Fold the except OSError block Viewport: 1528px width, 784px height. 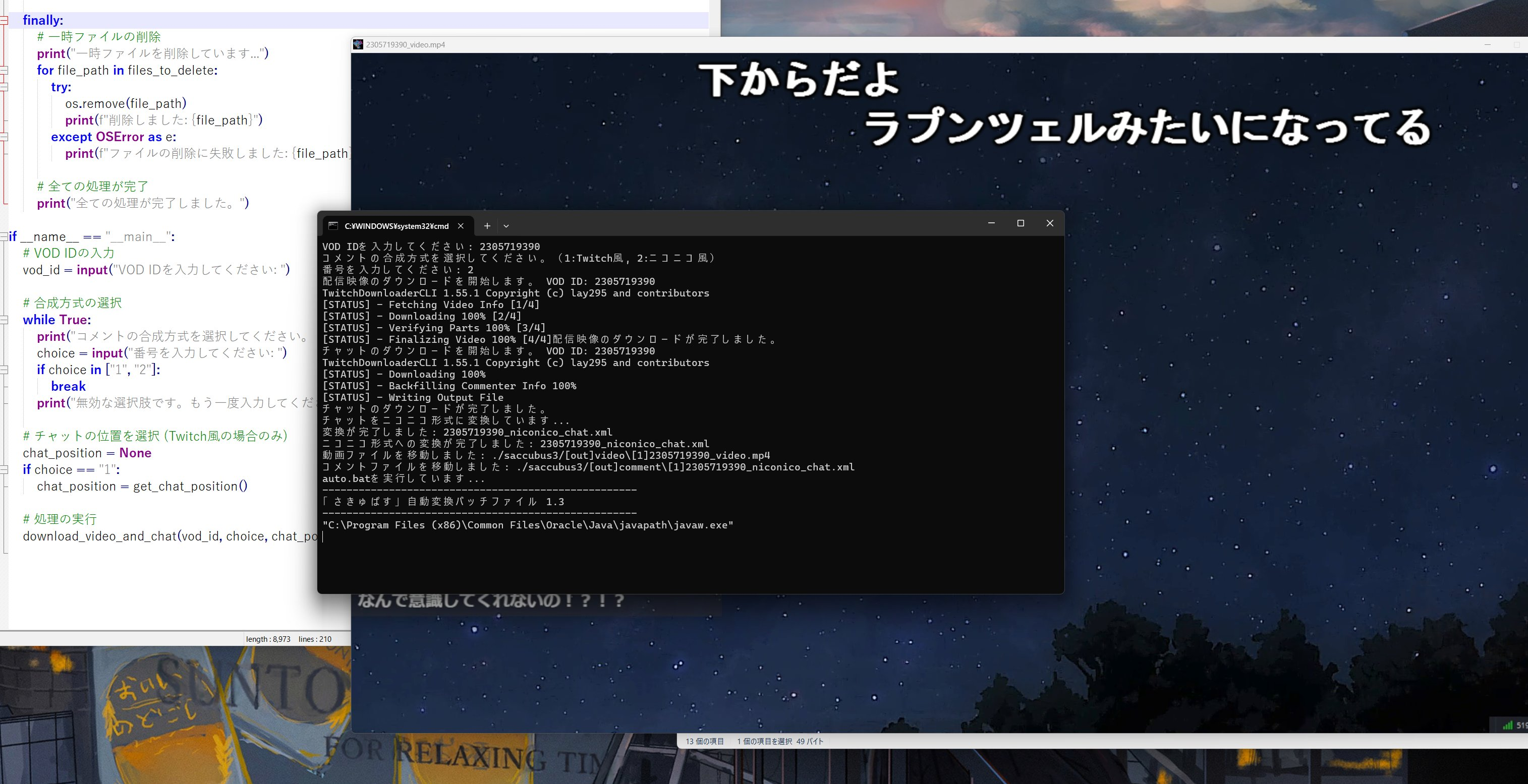[4, 137]
